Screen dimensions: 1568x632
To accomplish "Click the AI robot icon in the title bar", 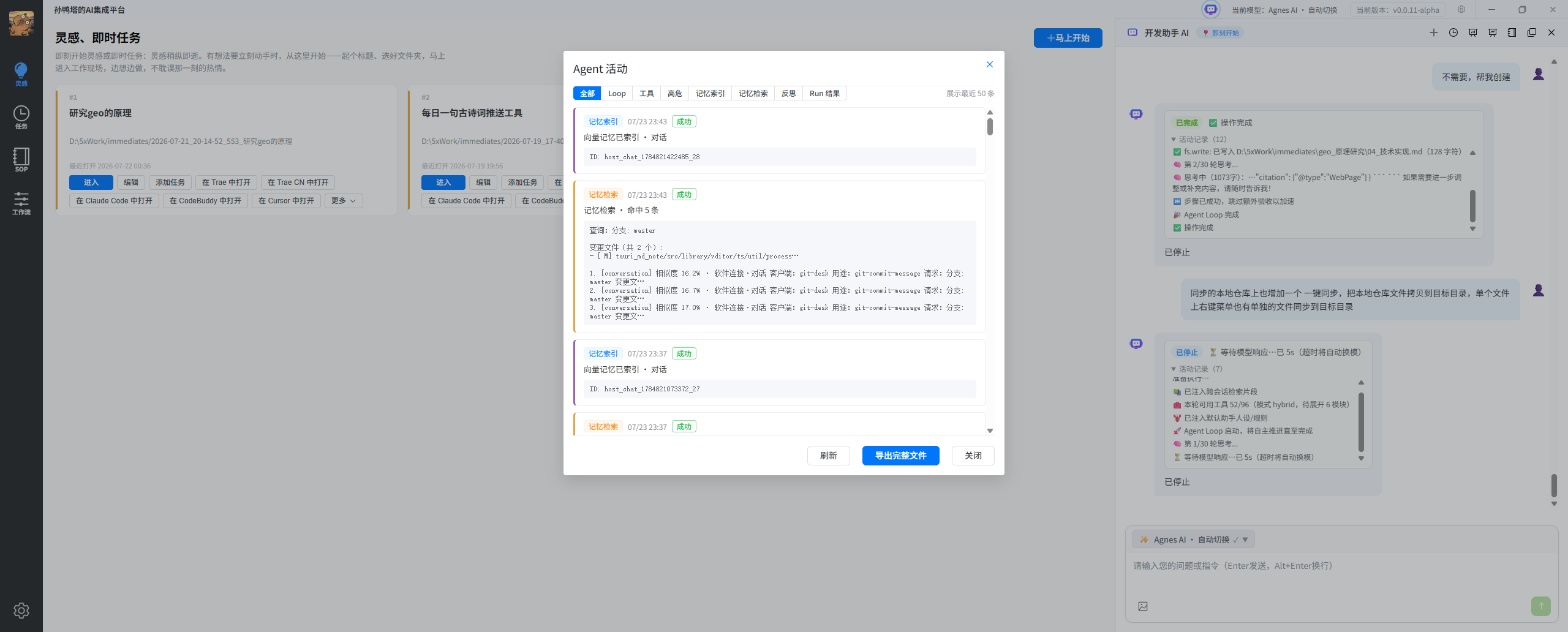I will 1210,10.
